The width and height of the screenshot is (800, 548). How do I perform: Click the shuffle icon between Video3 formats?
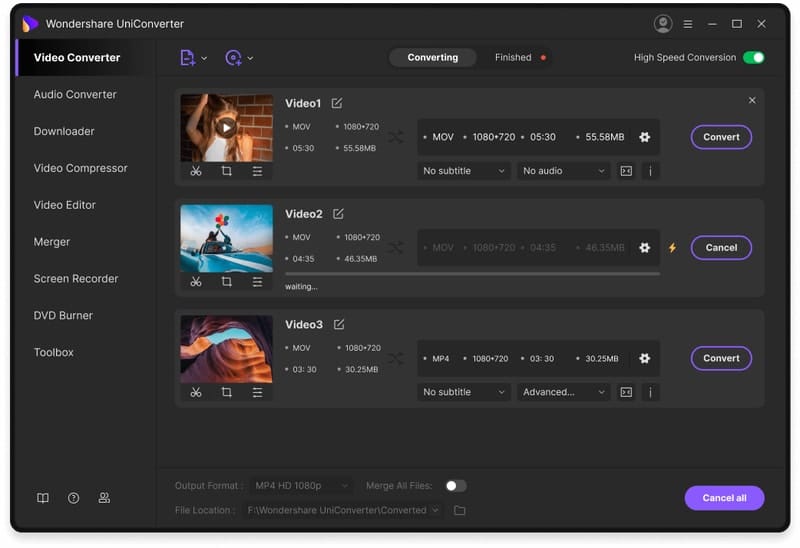(x=396, y=358)
